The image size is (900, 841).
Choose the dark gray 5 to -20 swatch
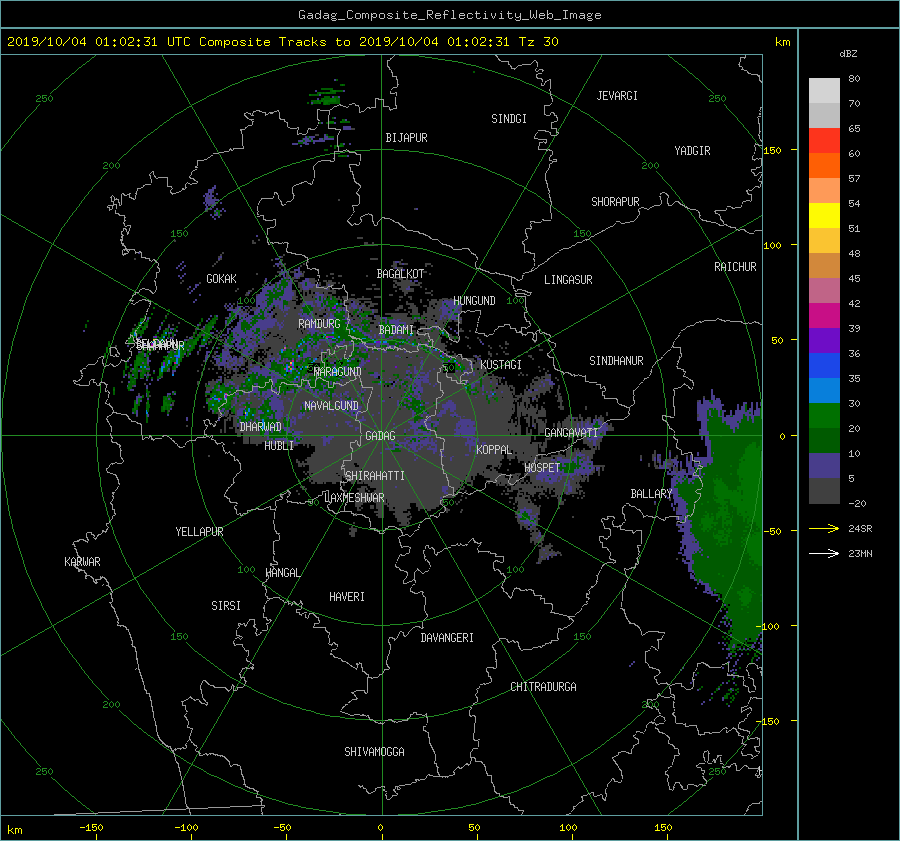[x=824, y=491]
